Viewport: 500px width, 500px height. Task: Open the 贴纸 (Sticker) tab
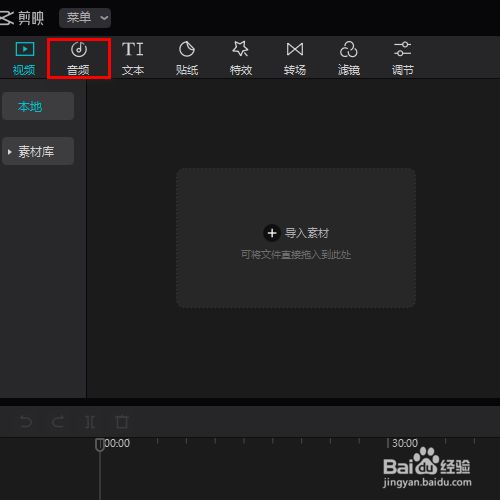187,58
